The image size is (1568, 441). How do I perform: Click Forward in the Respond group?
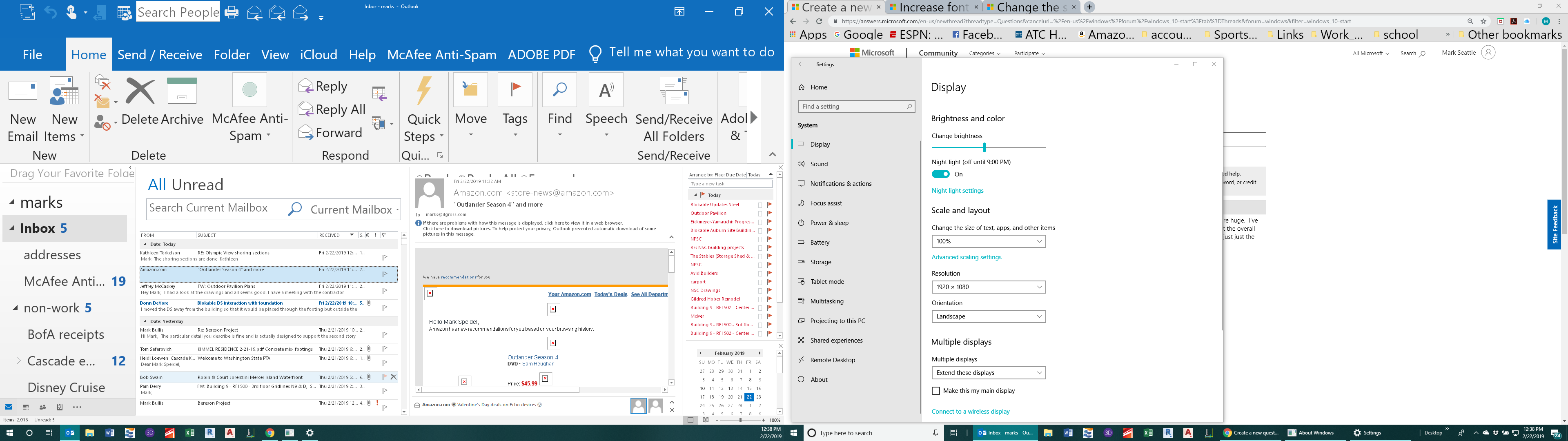pos(330,133)
